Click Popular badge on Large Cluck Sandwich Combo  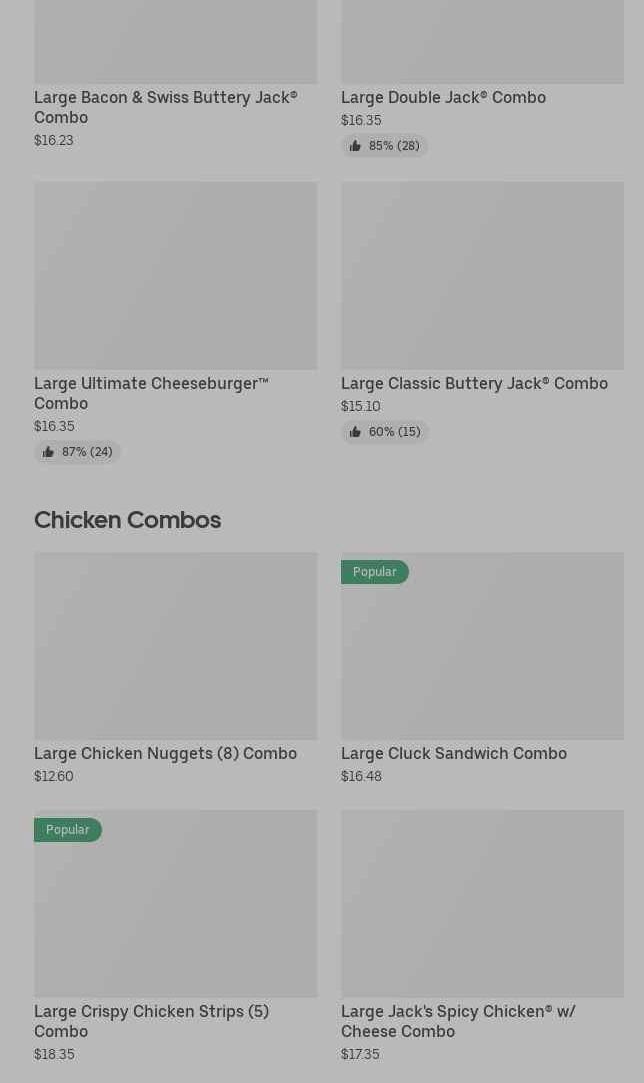pyautogui.click(x=375, y=572)
